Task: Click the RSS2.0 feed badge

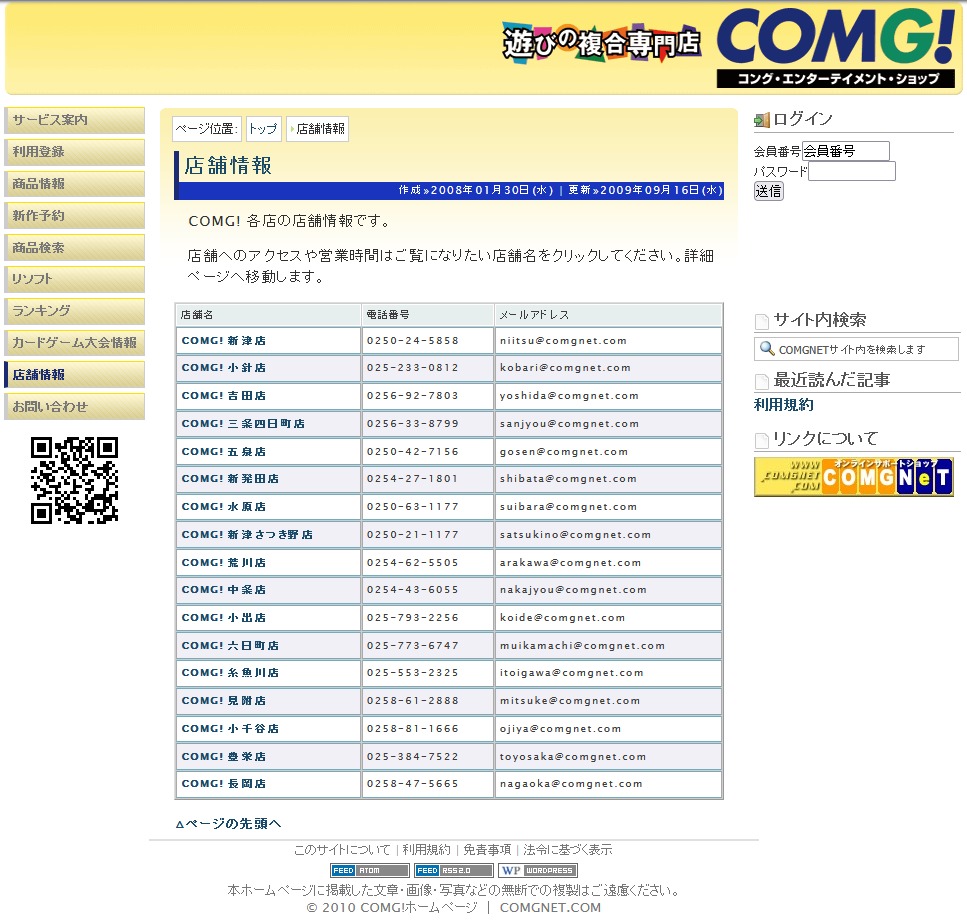Action: (453, 870)
